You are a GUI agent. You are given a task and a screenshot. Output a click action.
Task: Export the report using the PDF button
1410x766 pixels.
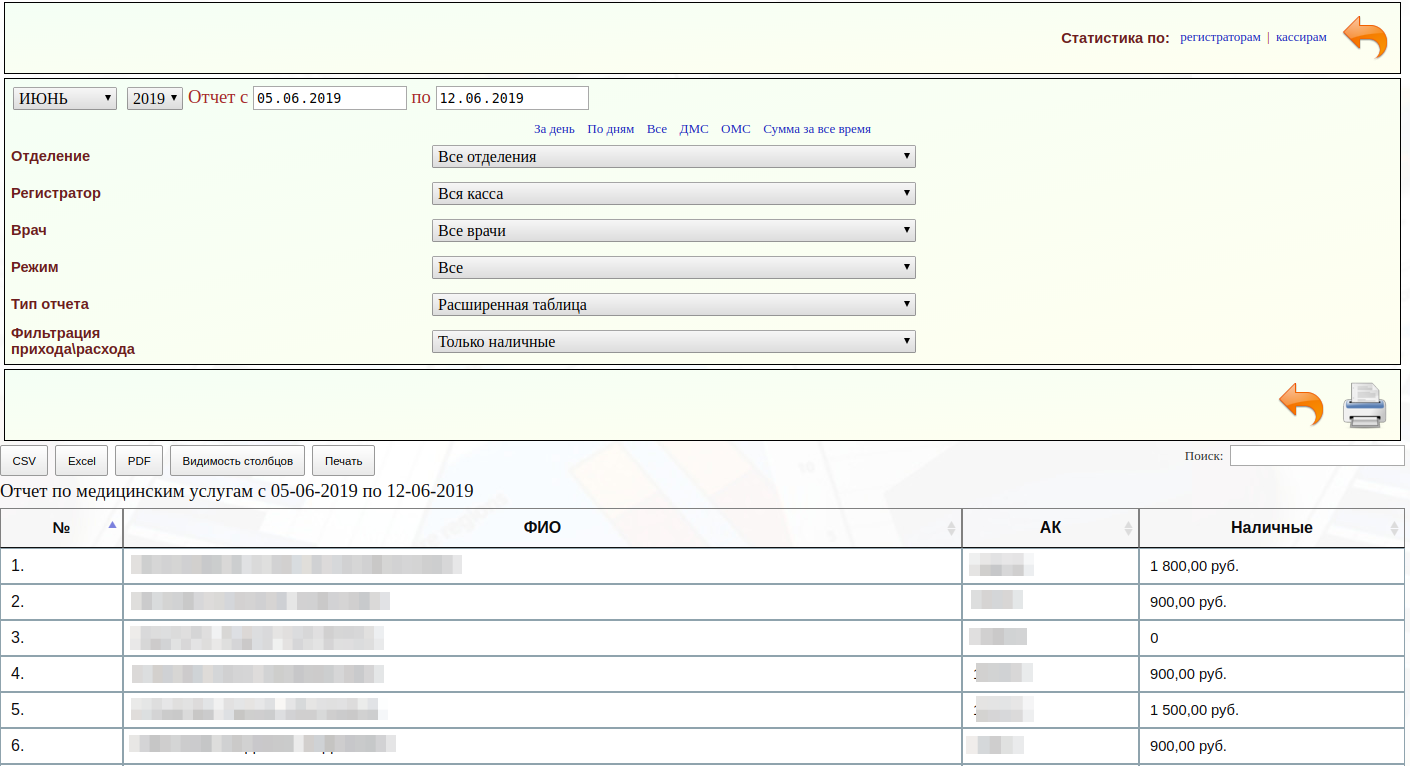[139, 461]
